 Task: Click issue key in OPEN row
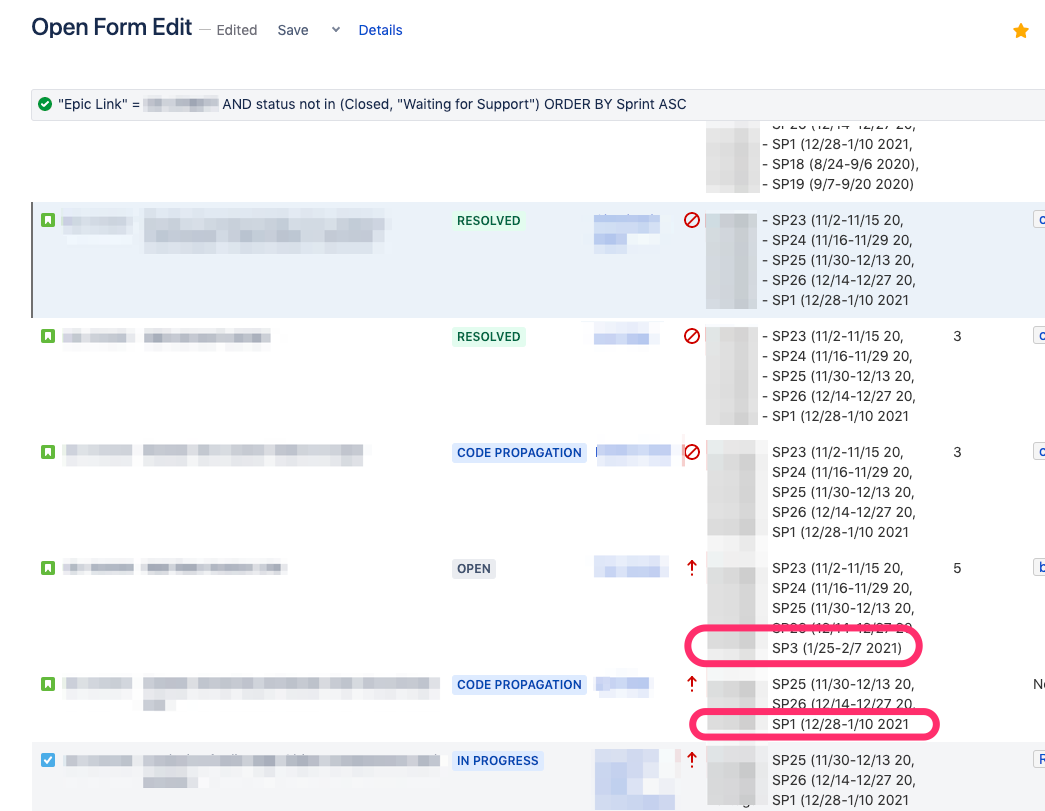pyautogui.click(x=98, y=568)
